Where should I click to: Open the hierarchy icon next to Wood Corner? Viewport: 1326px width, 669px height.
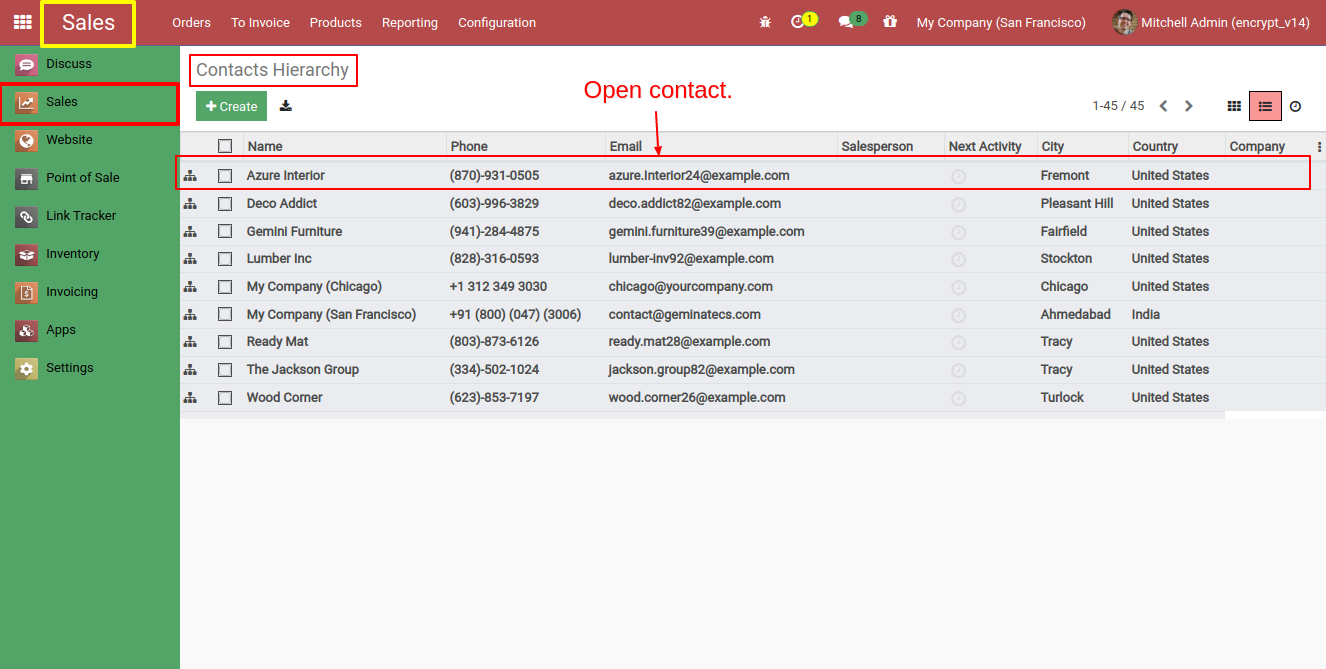click(190, 397)
